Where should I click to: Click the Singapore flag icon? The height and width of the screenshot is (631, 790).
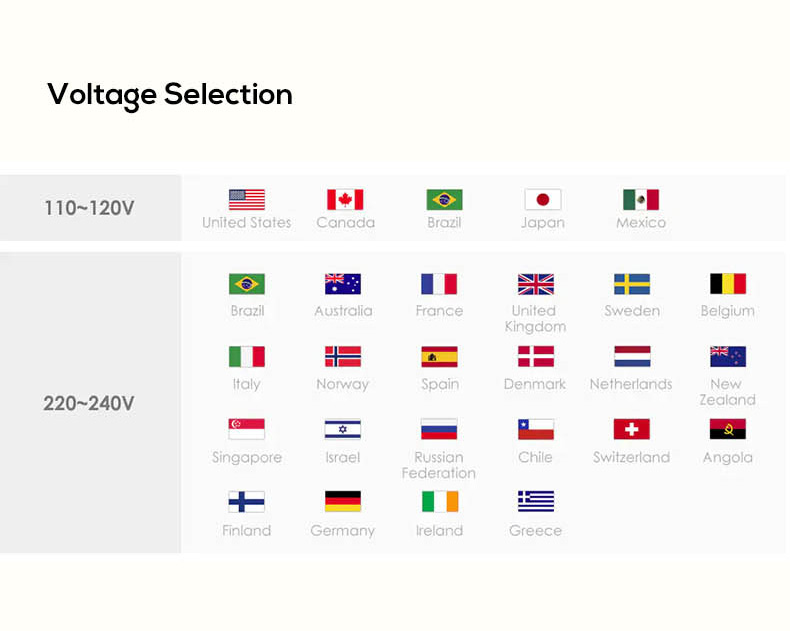point(246,429)
